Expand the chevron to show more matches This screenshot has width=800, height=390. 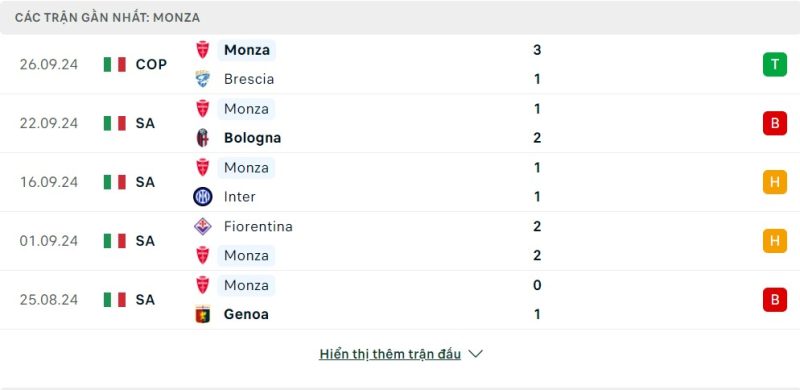[x=475, y=354]
